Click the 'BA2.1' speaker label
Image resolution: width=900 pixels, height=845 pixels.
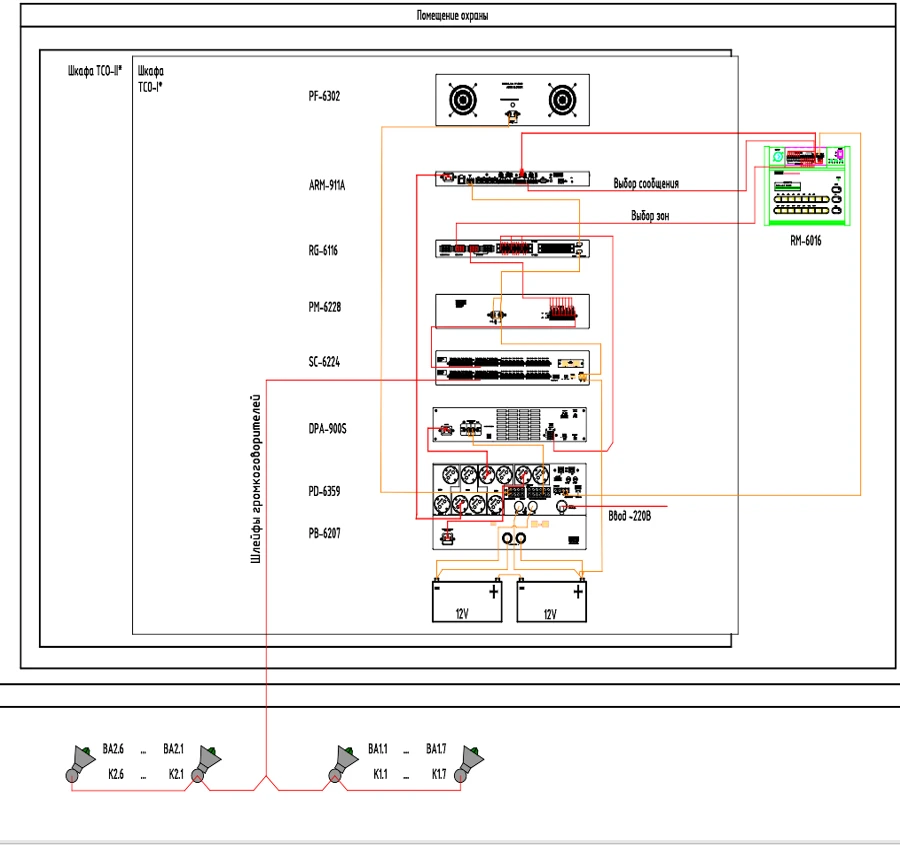click(x=173, y=749)
